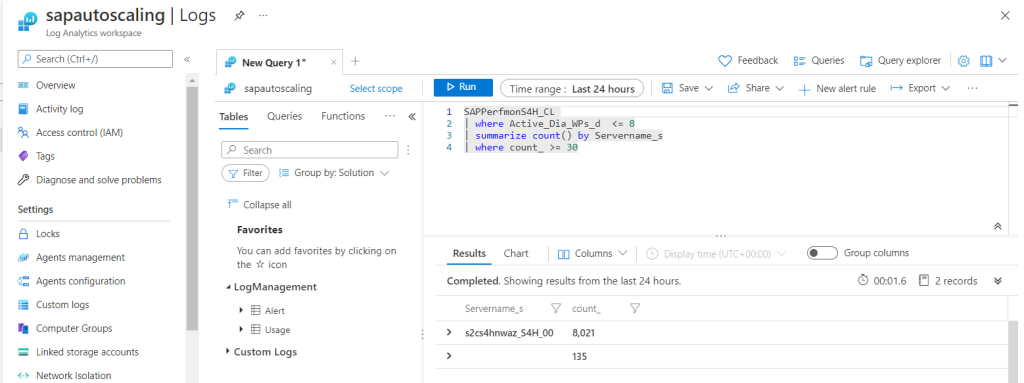The height and width of the screenshot is (383, 1024).
Task: Toggle the Group columns switch
Action: [822, 253]
